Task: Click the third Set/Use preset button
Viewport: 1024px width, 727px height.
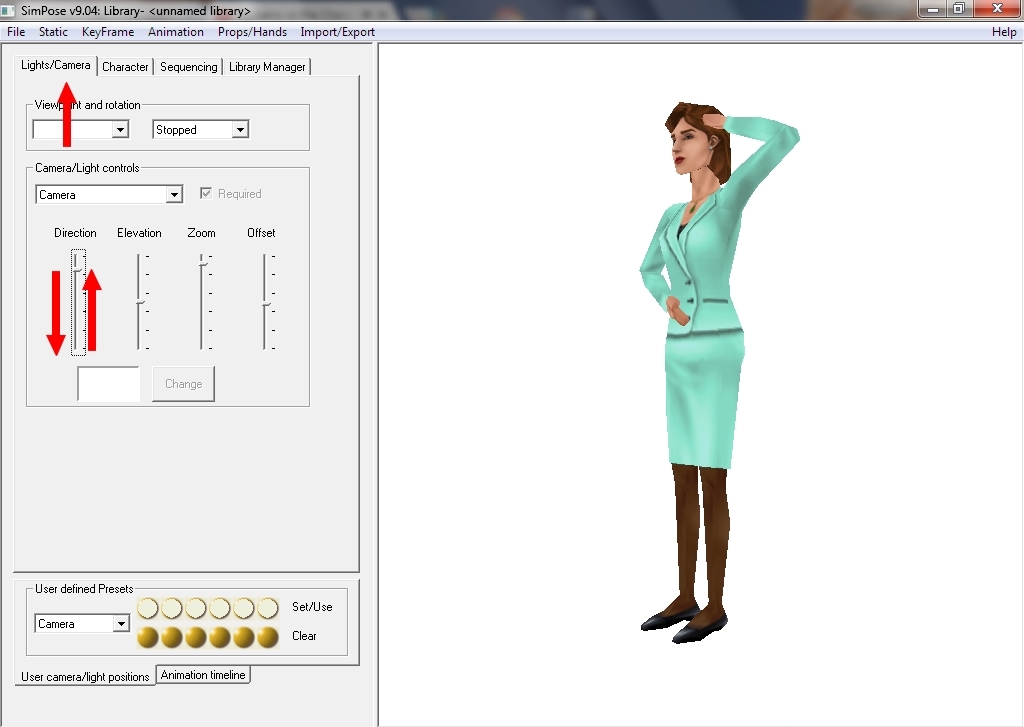Action: [x=196, y=608]
